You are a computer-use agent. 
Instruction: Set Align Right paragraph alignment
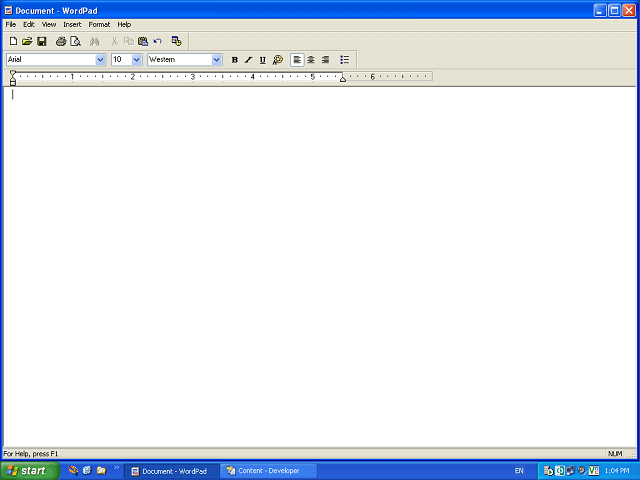point(325,60)
